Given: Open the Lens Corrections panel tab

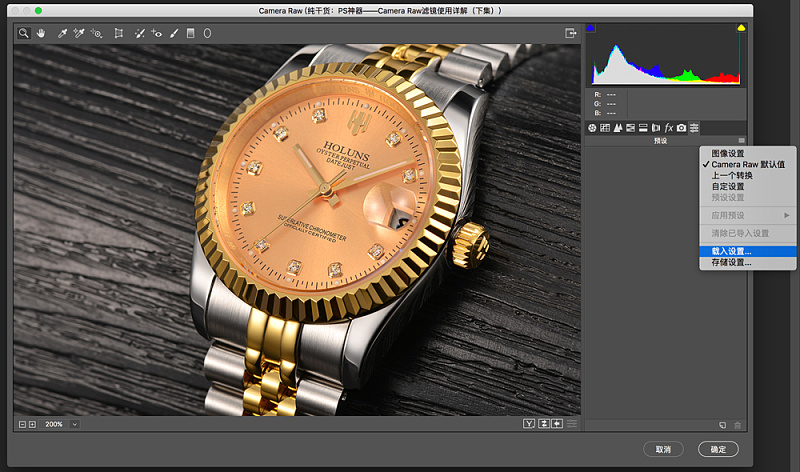Looking at the screenshot, I should [x=656, y=128].
